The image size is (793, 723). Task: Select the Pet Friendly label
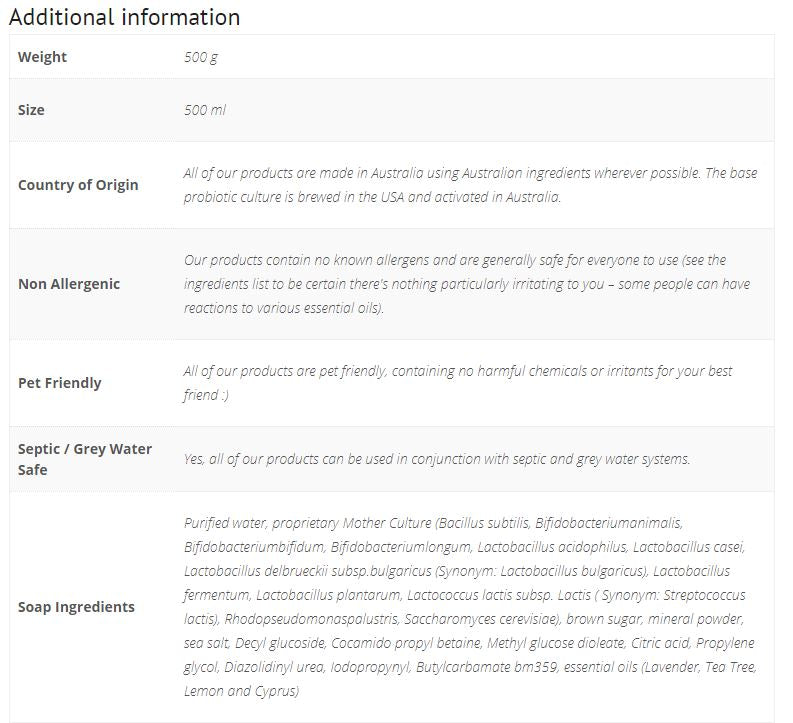click(x=59, y=383)
